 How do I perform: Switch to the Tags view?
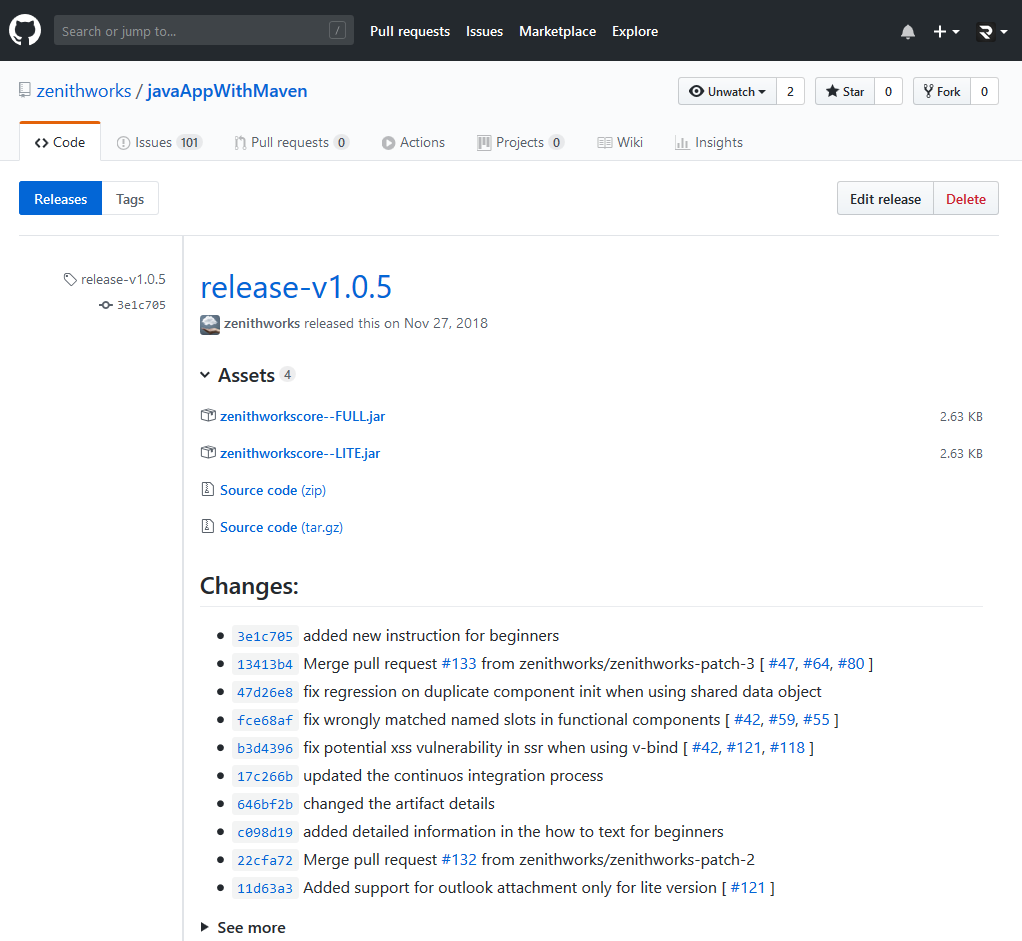coord(130,198)
